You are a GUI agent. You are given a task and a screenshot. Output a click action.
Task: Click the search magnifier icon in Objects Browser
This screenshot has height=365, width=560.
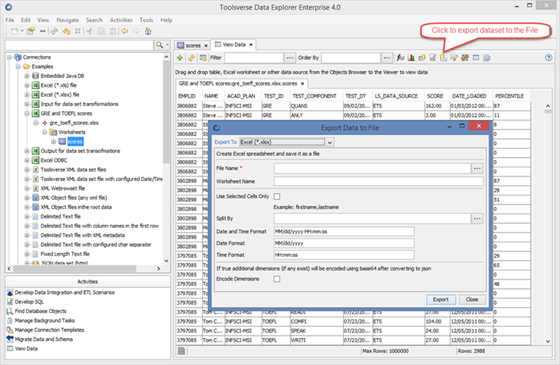(x=159, y=45)
